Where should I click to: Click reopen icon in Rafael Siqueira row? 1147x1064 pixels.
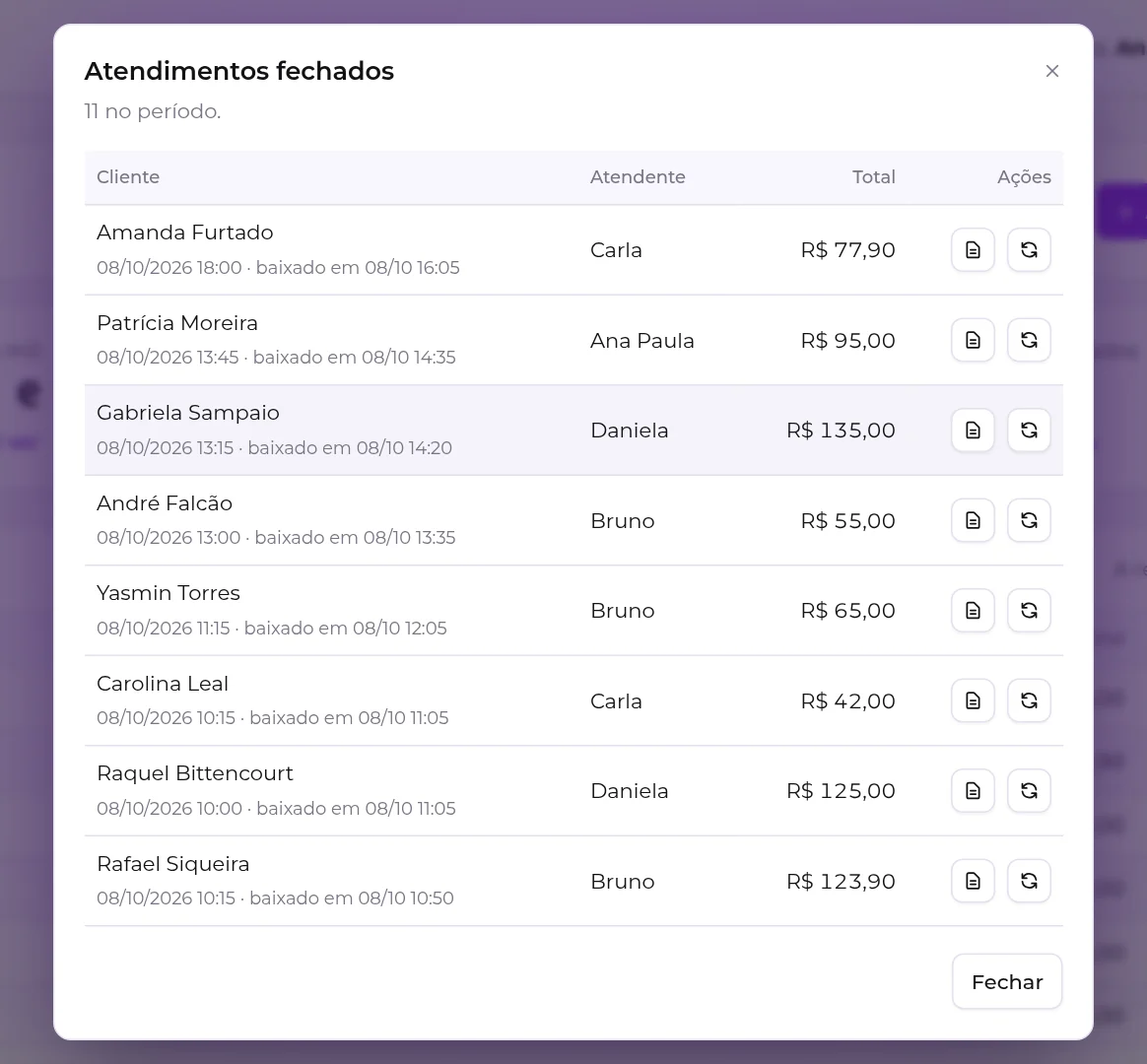1029,881
